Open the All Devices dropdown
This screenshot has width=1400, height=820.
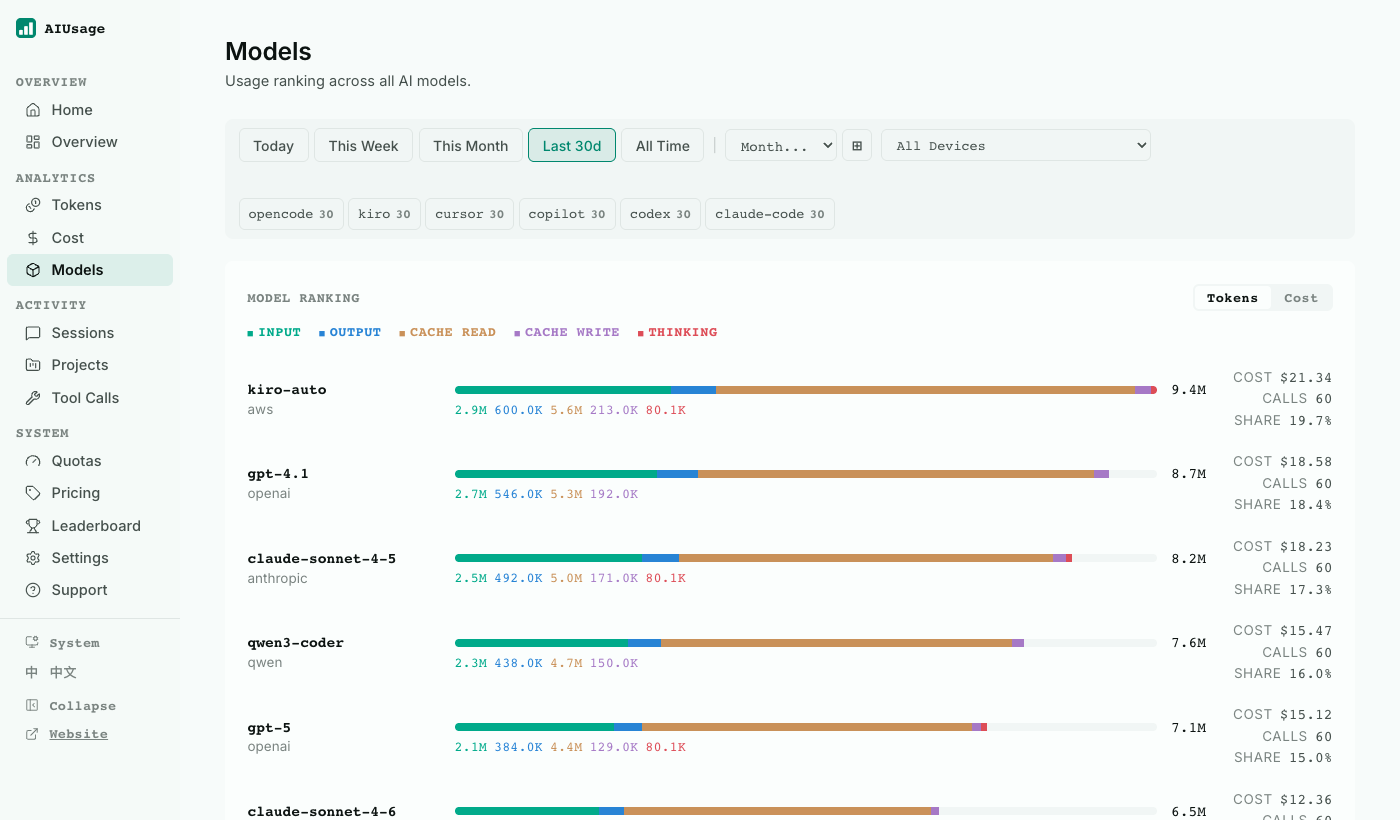pos(1016,145)
